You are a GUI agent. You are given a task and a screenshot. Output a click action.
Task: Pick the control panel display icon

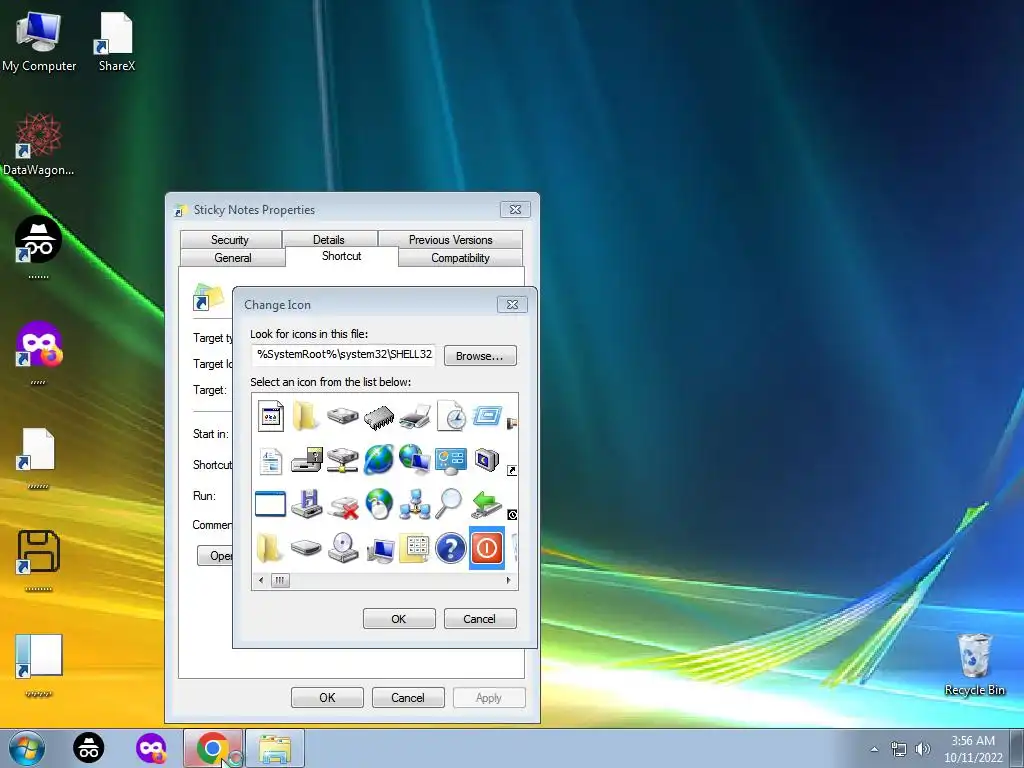point(451,461)
